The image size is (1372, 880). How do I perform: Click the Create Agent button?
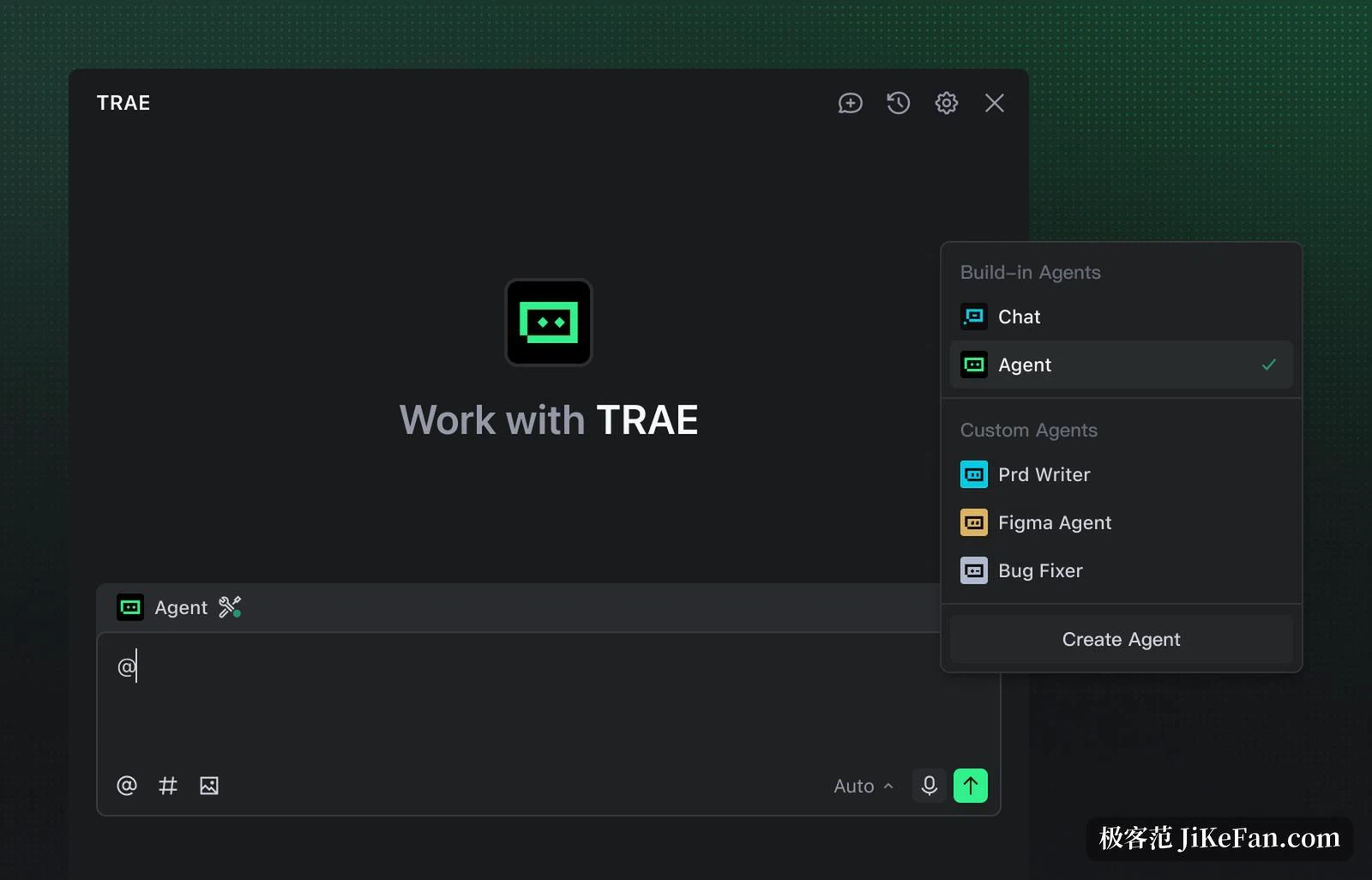tap(1121, 639)
